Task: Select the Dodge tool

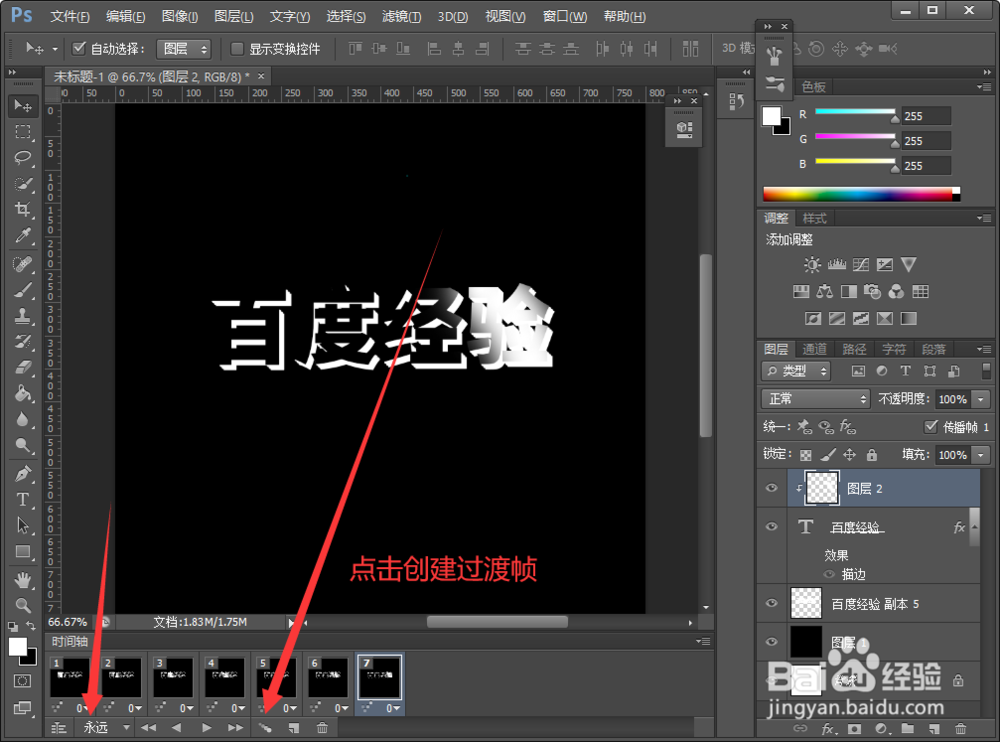Action: [23, 445]
